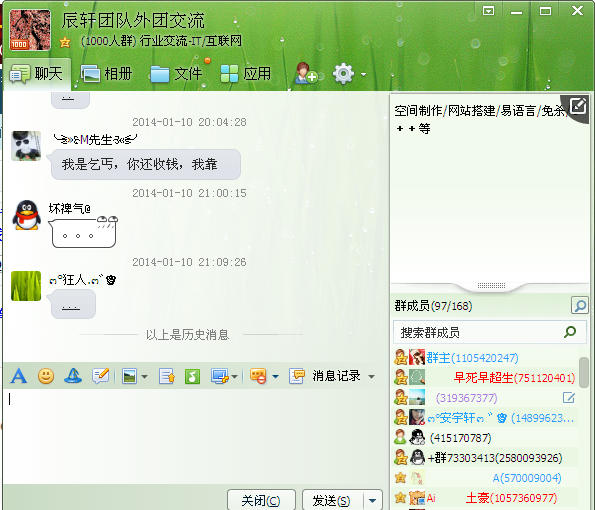Click the block messages chat icon
The width and height of the screenshot is (595, 510).
tap(258, 376)
